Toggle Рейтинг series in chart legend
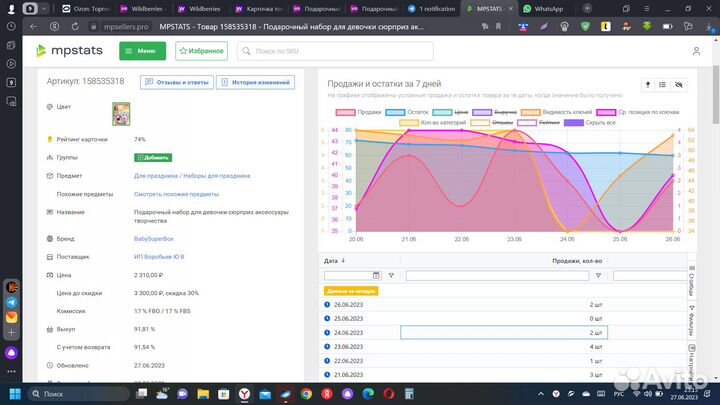The width and height of the screenshot is (720, 405). point(539,123)
